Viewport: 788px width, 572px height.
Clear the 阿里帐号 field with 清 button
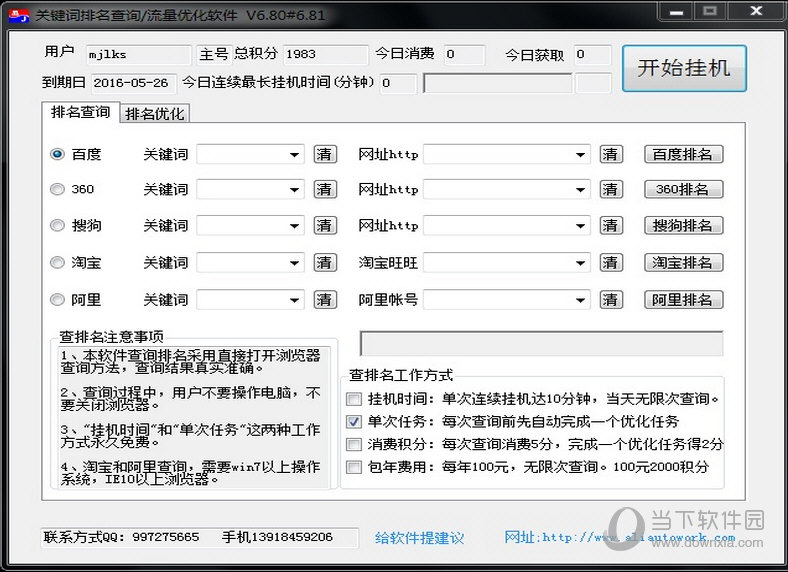(x=611, y=300)
